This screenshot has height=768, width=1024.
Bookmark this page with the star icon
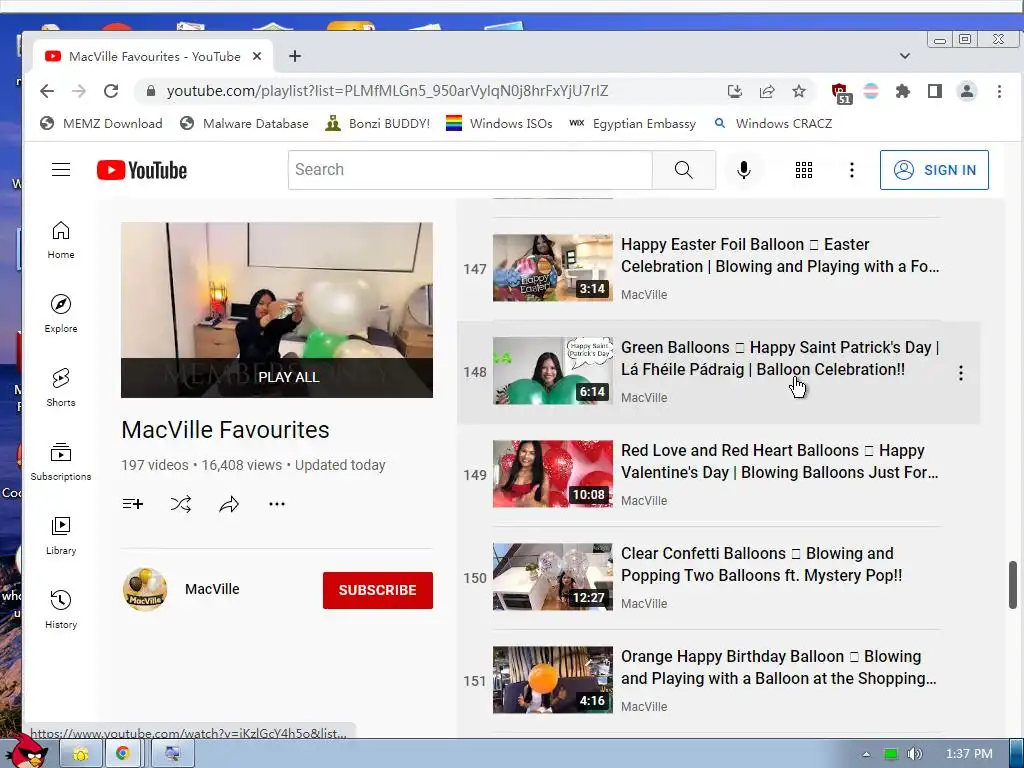pyautogui.click(x=799, y=91)
